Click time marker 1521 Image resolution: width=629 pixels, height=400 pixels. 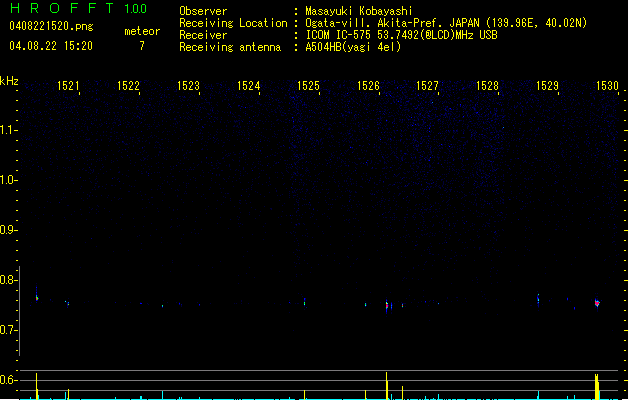68,86
